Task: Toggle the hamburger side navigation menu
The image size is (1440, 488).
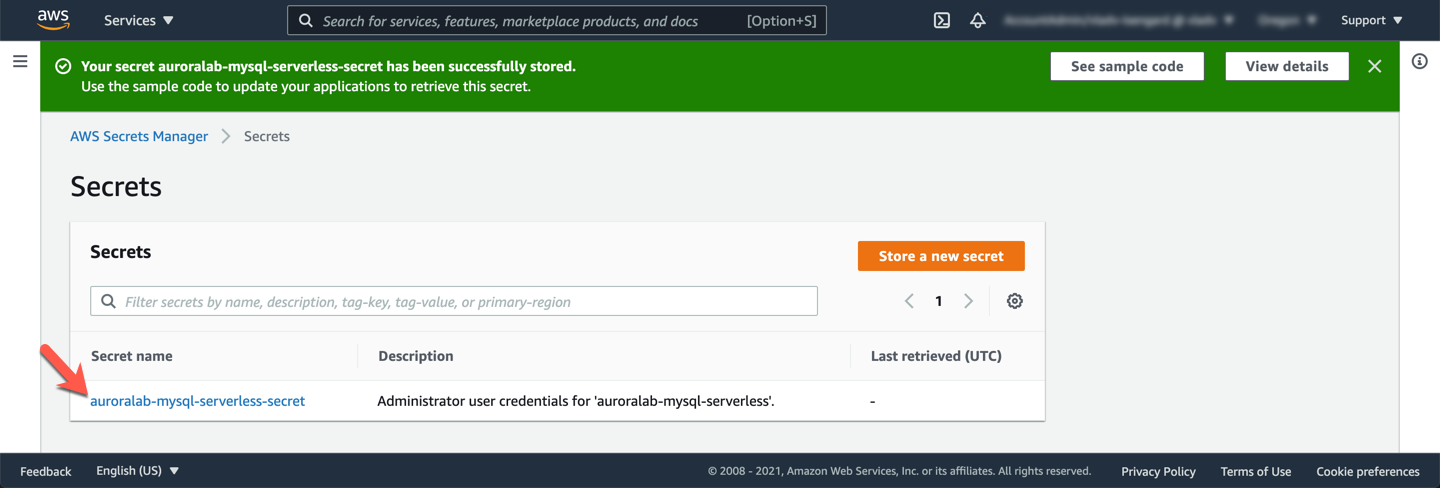Action: tap(20, 62)
